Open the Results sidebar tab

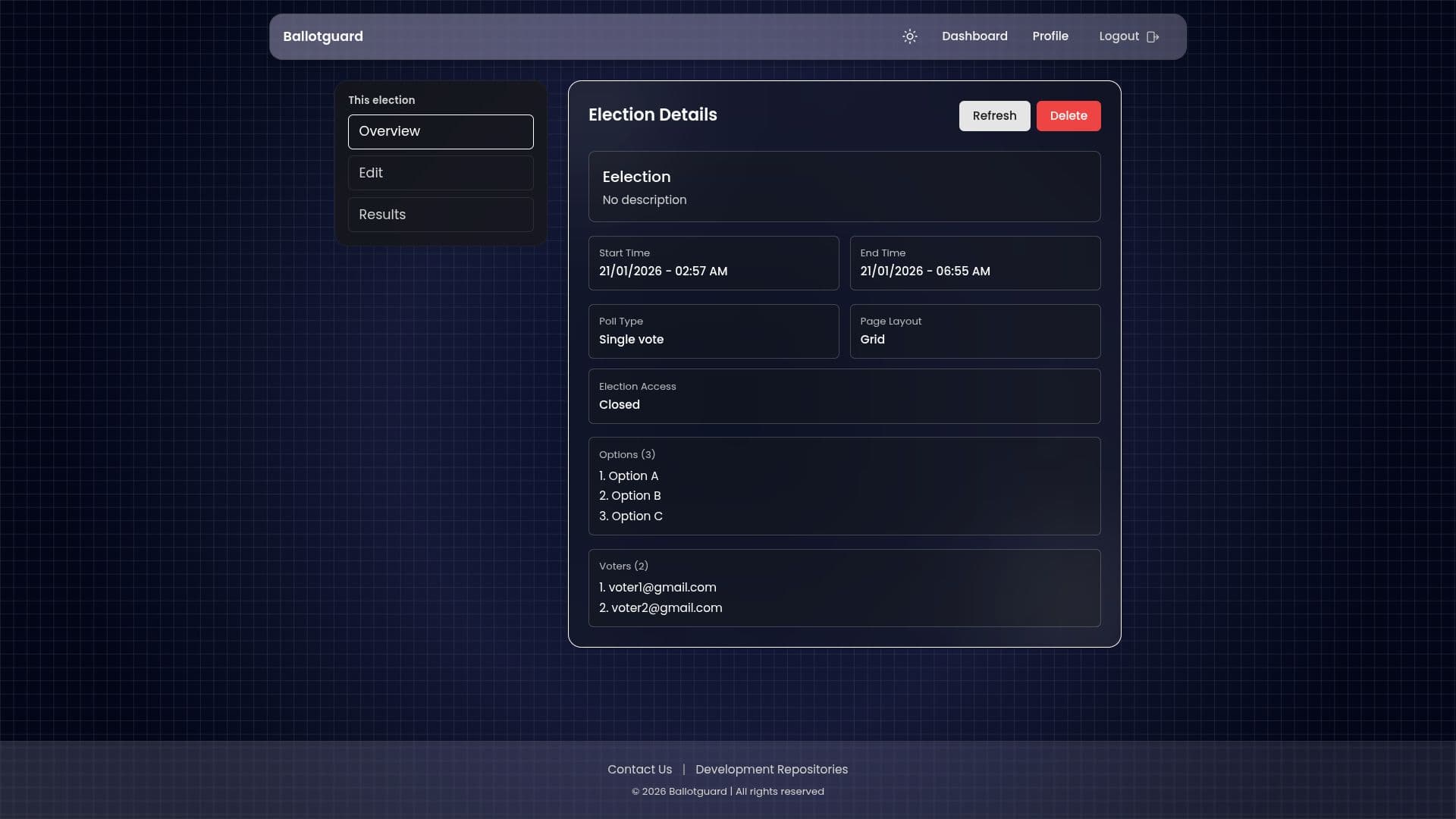click(x=440, y=215)
